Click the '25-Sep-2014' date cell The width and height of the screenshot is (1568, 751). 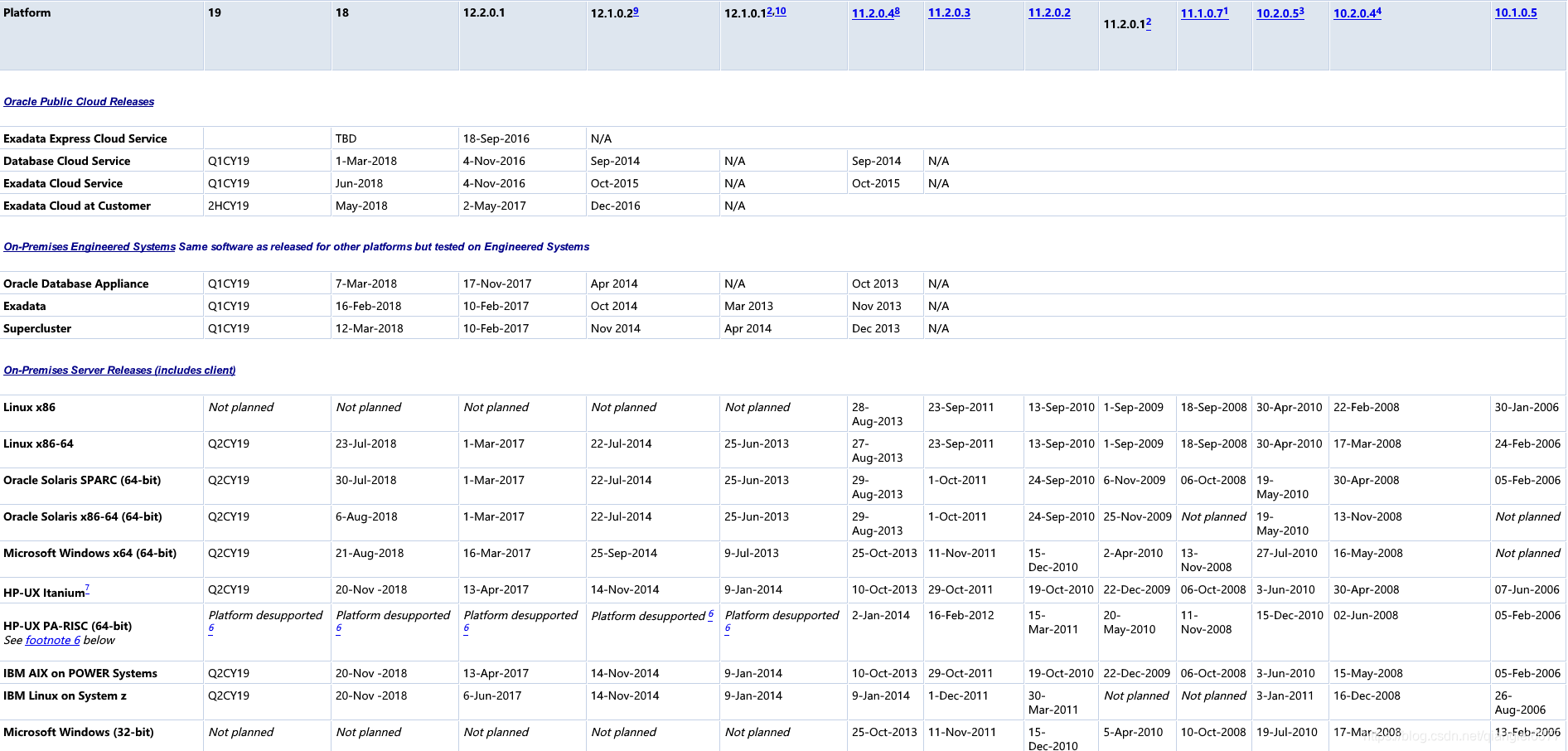[x=624, y=554]
